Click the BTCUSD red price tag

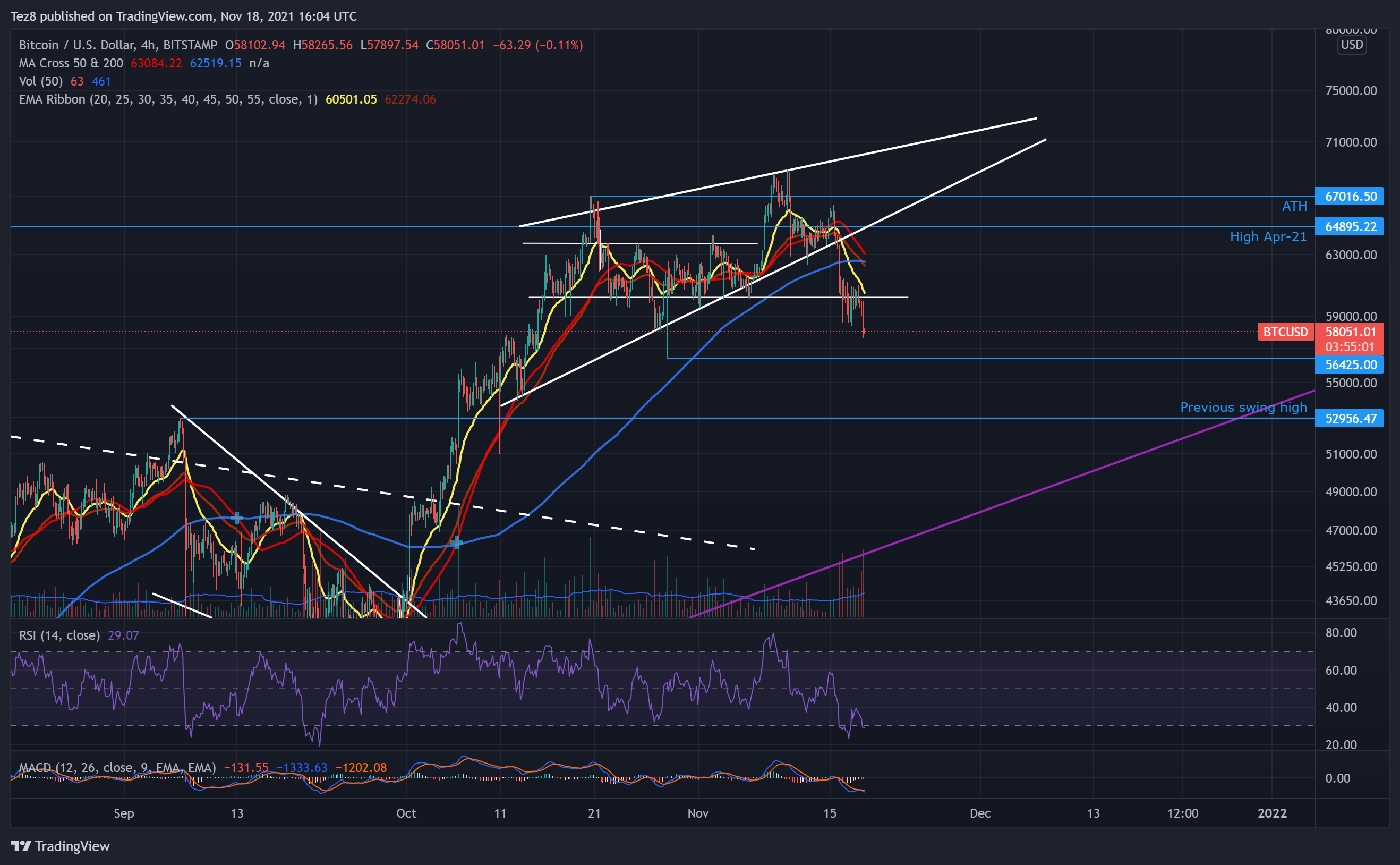pyautogui.click(x=1285, y=332)
